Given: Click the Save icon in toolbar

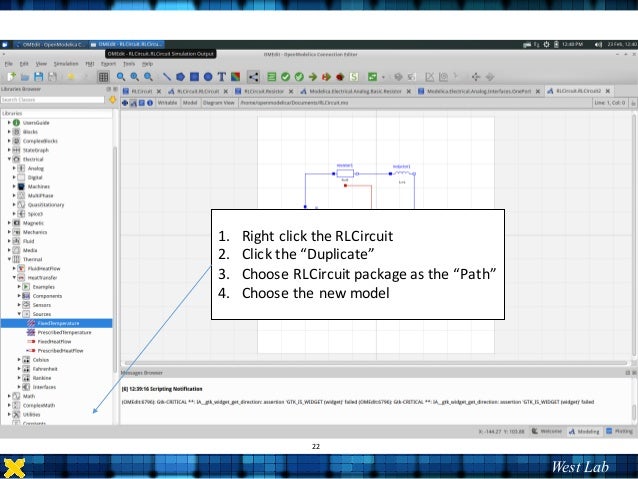Looking at the screenshot, I should (38, 76).
